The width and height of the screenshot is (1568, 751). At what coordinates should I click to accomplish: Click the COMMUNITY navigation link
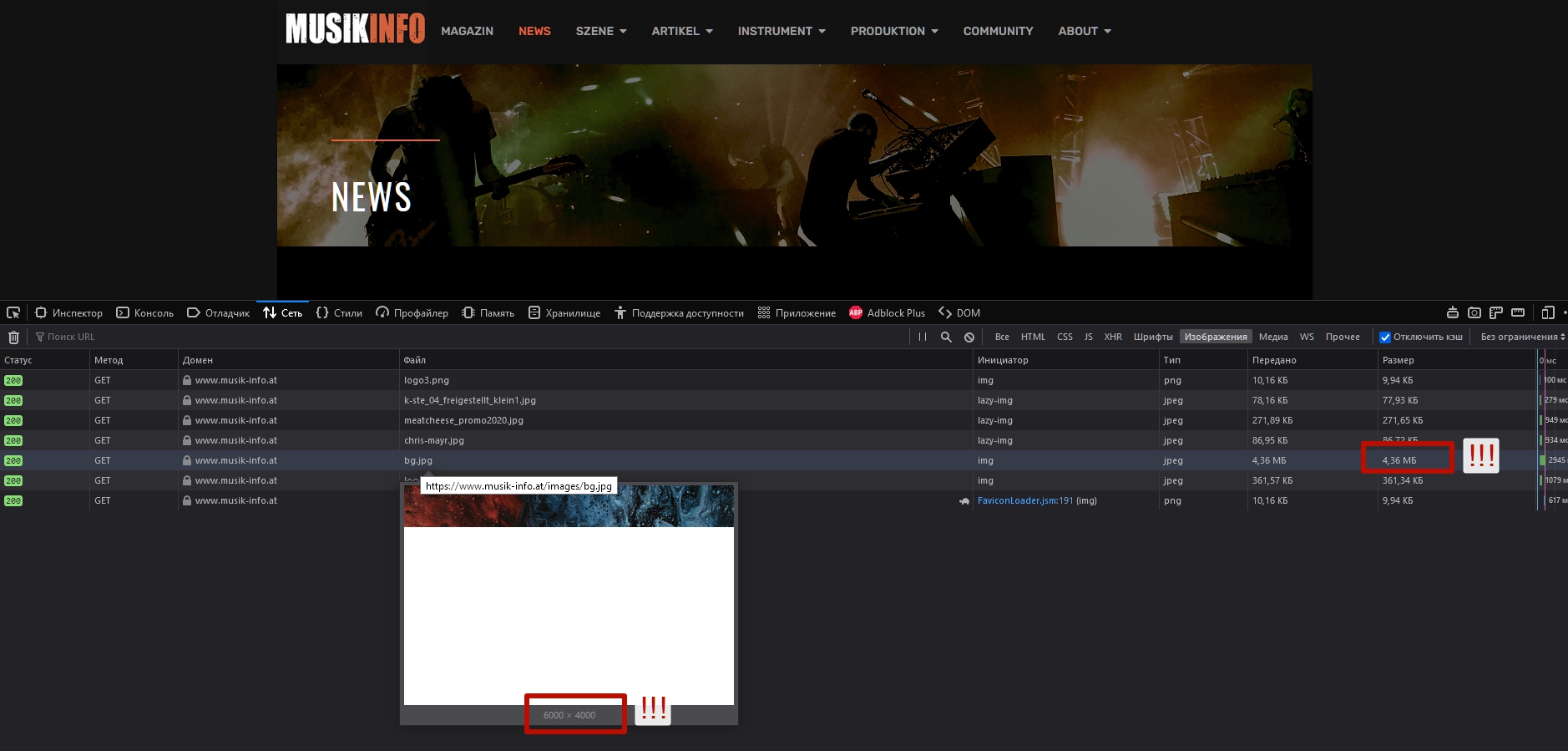click(998, 31)
